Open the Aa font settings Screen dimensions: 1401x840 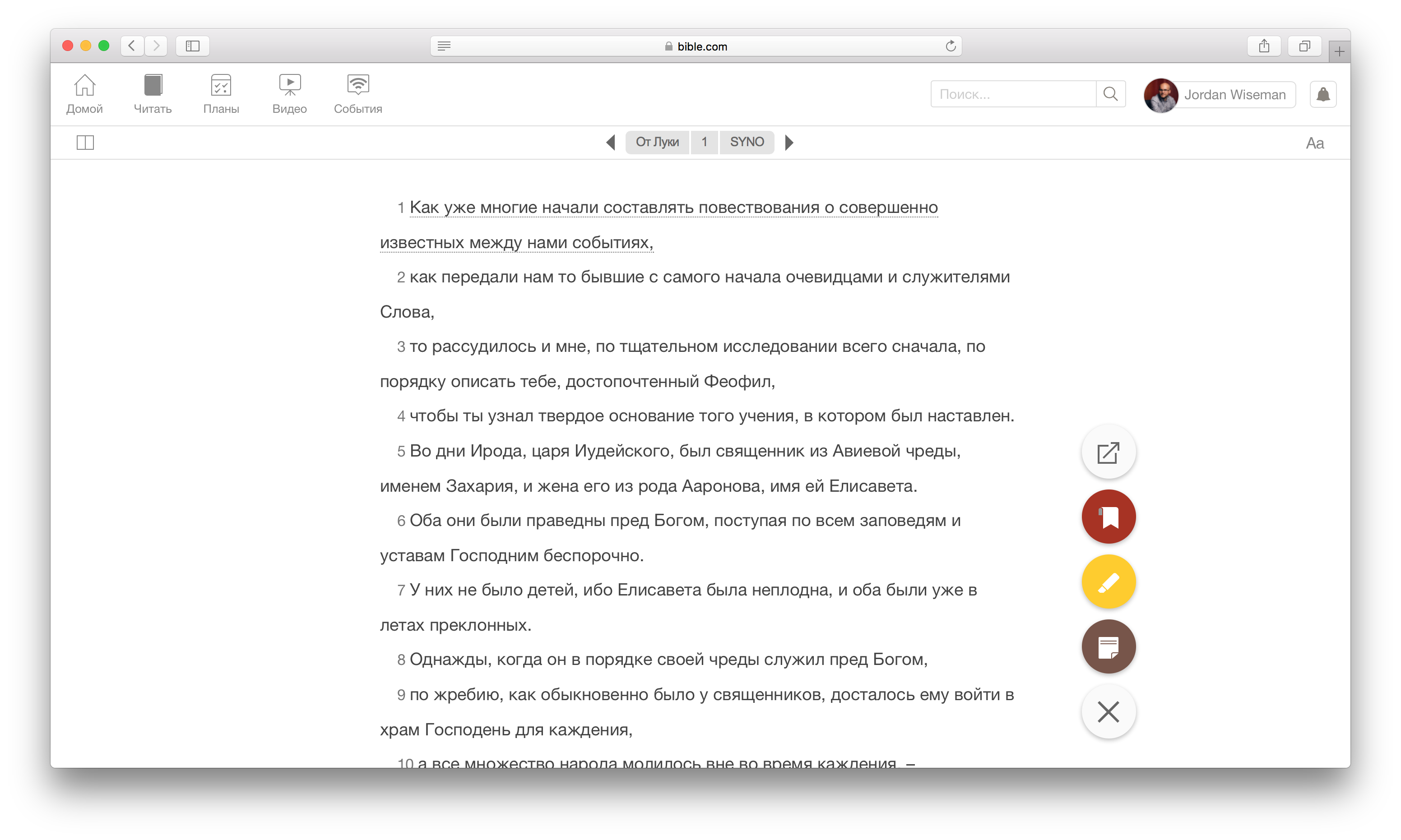[x=1316, y=143]
